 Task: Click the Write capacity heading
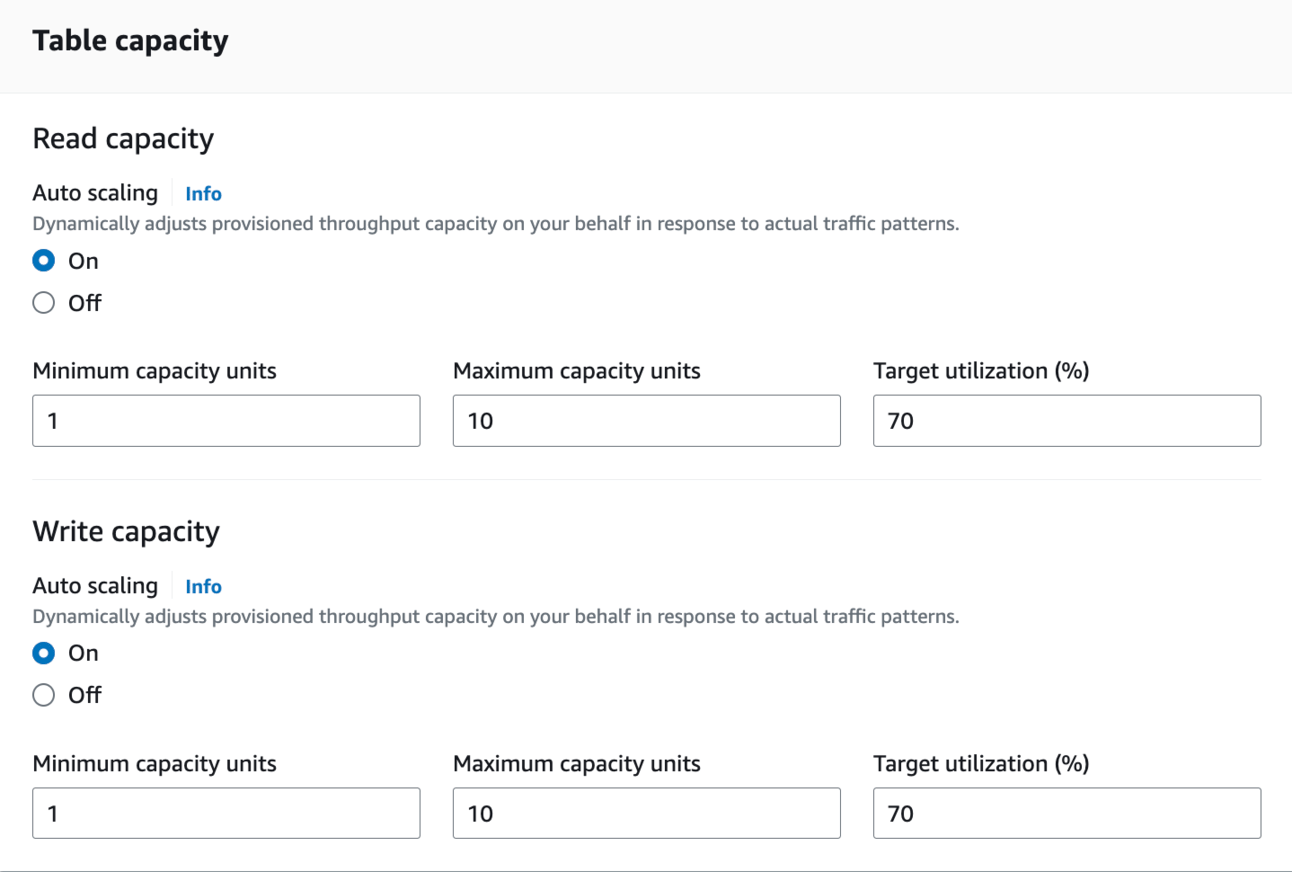point(126,531)
